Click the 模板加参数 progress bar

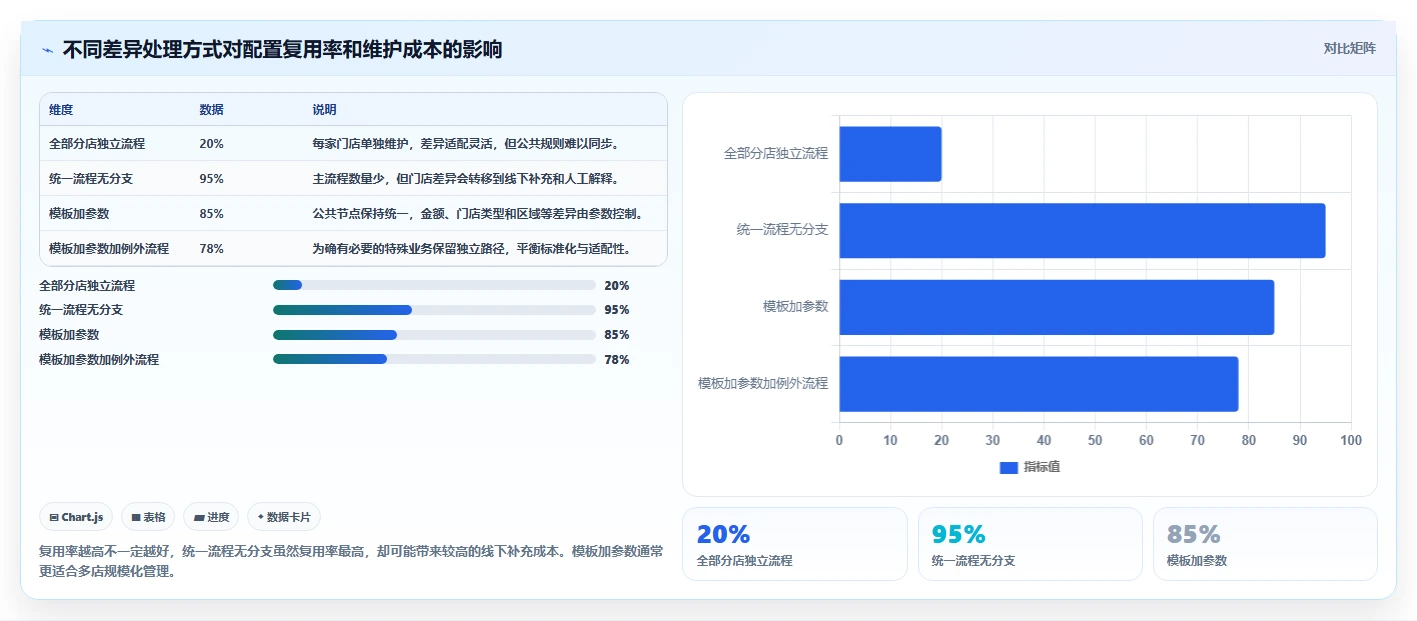tap(434, 335)
